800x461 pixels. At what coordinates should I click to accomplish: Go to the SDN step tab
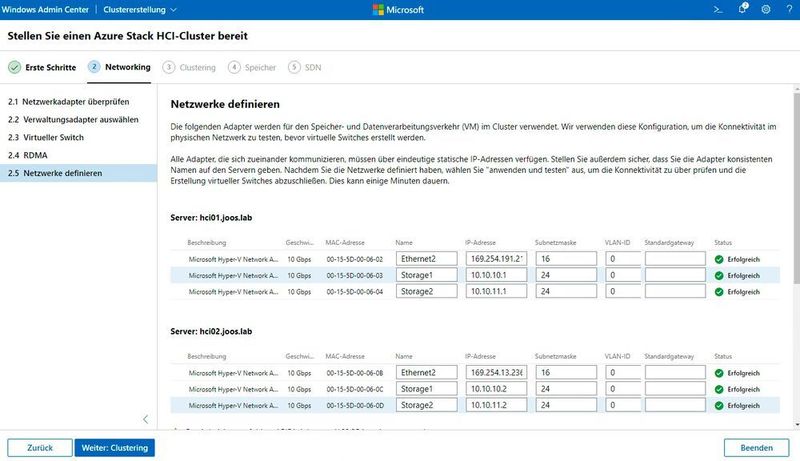pyautogui.click(x=305, y=67)
